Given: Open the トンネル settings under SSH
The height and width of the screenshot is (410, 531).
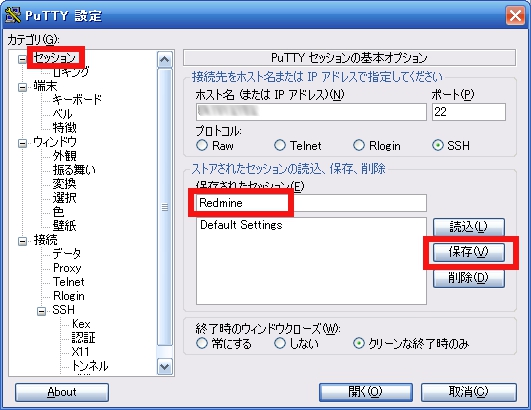Looking at the screenshot, I should tap(90, 366).
